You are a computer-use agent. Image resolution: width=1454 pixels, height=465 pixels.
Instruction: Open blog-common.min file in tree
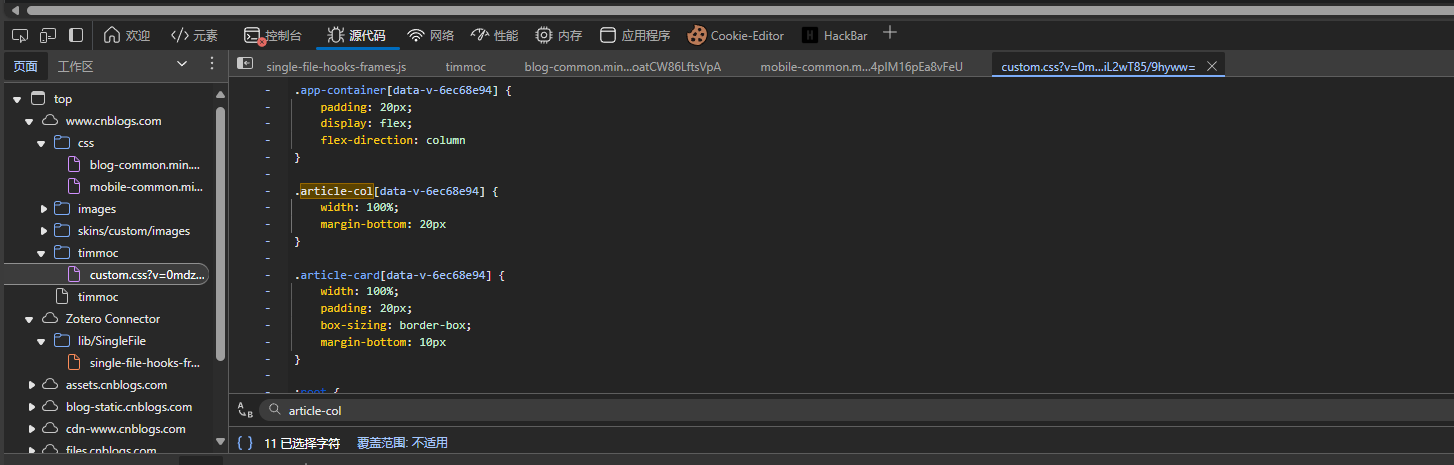pos(144,165)
